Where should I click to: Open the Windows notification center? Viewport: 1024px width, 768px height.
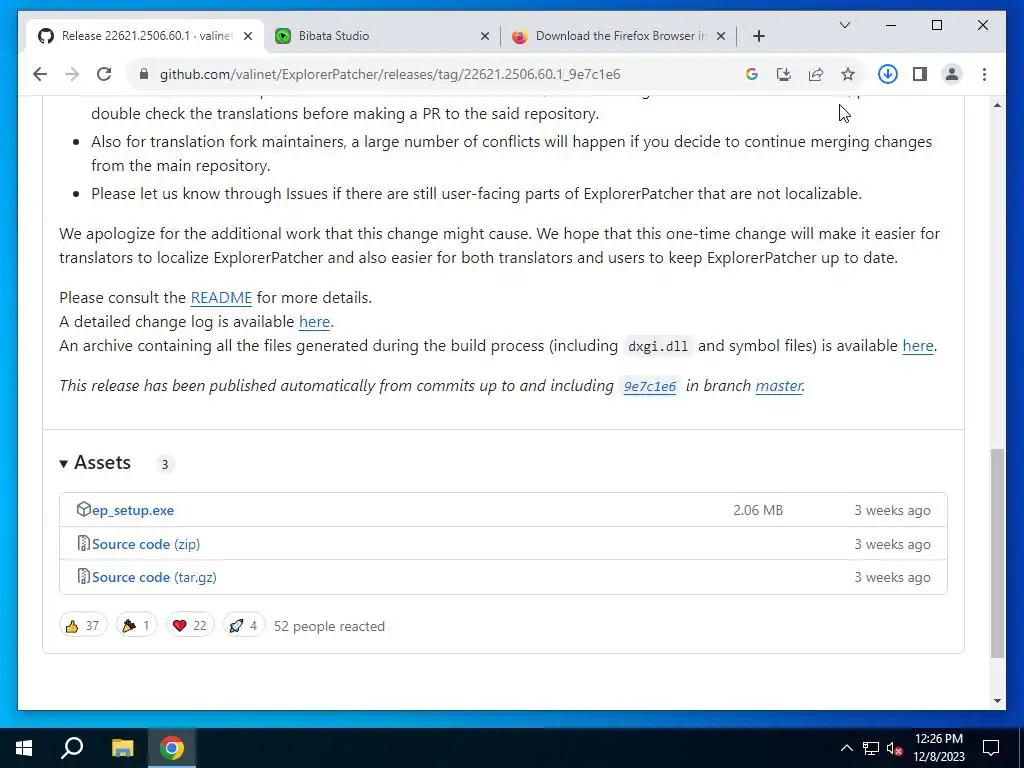[991, 748]
